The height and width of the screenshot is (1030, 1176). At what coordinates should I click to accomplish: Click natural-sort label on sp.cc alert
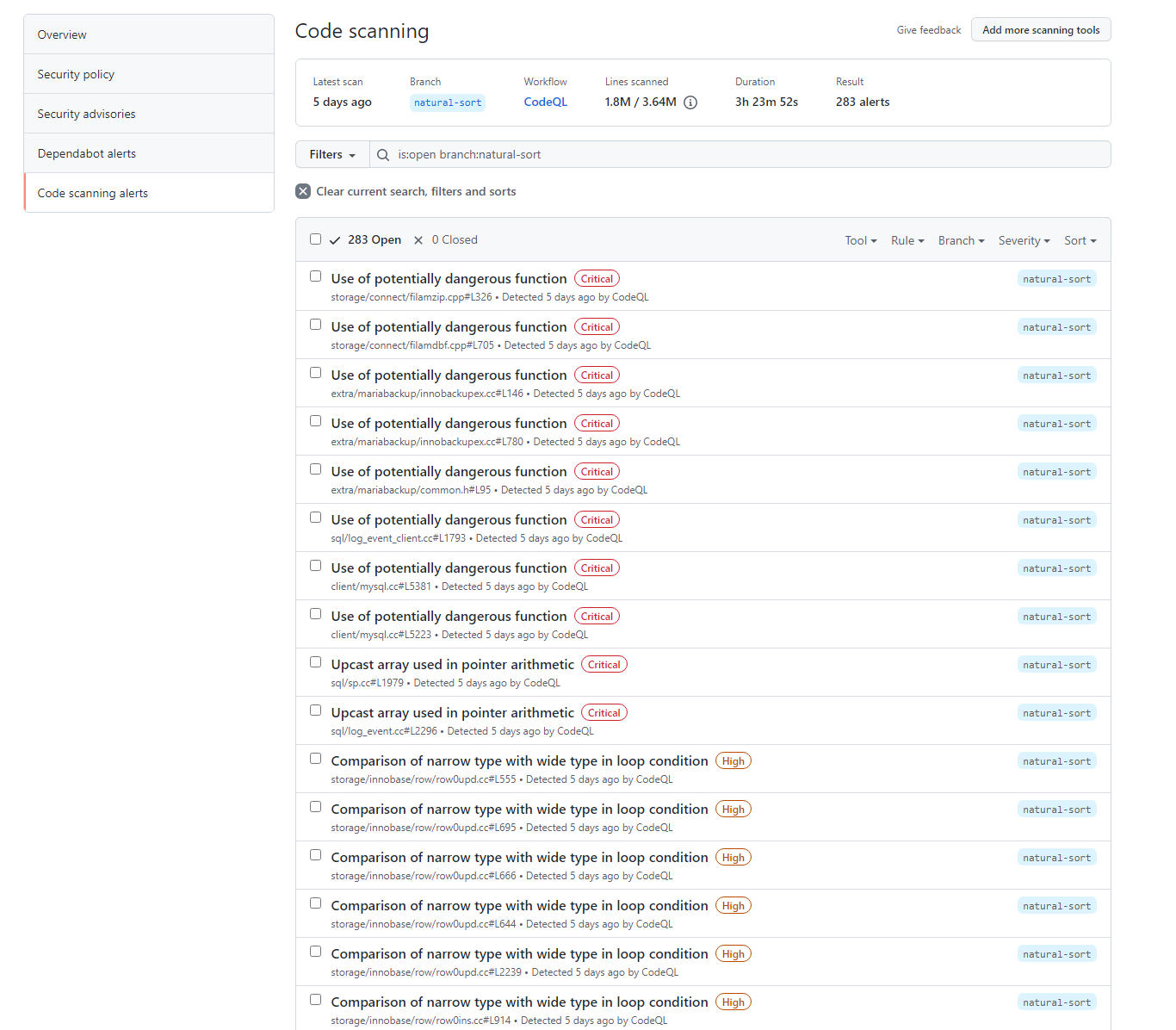pos(1056,665)
